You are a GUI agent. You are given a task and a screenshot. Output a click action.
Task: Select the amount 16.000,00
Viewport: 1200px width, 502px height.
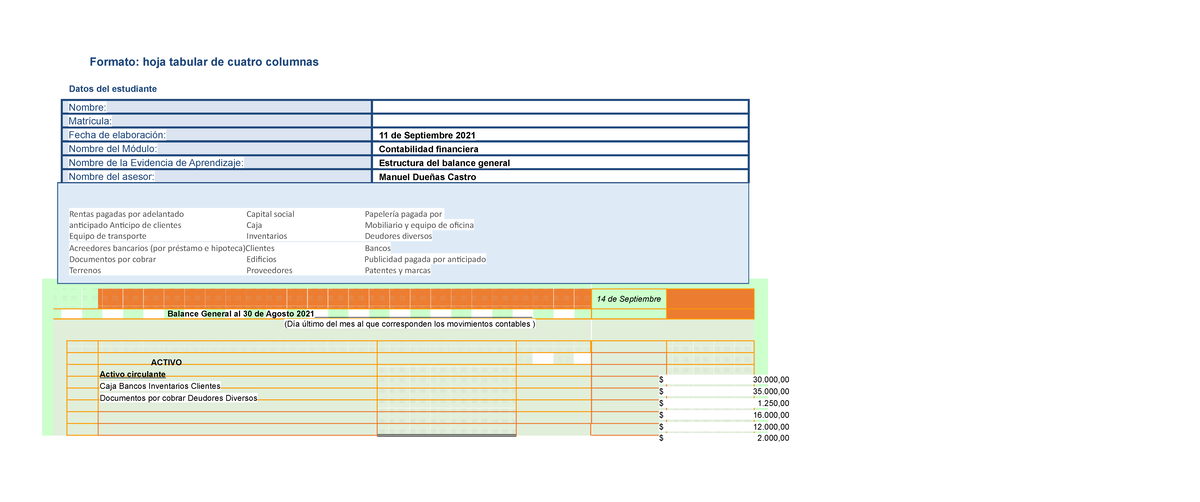(x=771, y=415)
